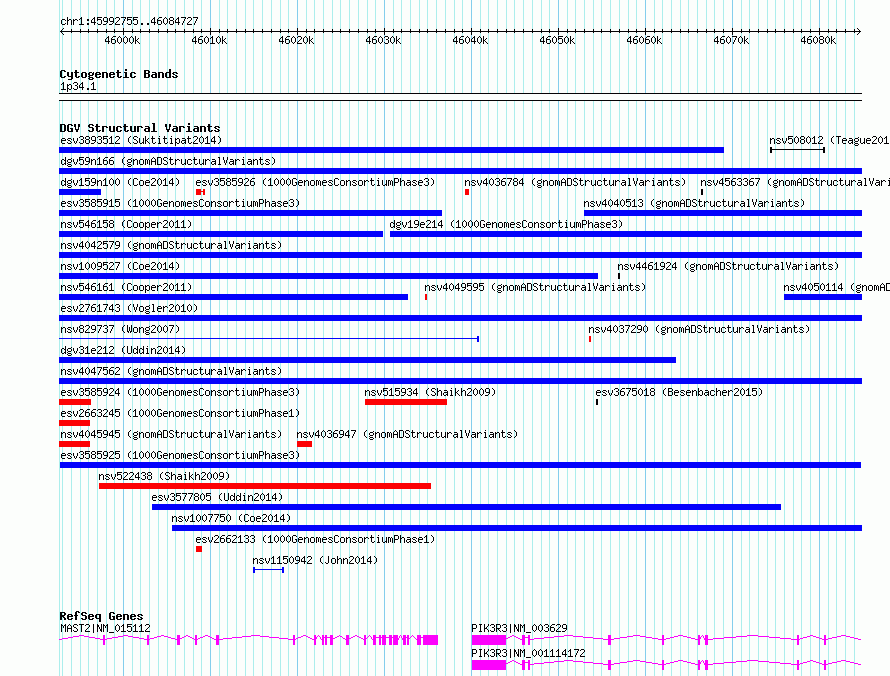Viewport: 890px width, 676px height.
Task: Select nsv546158 (Cooper2011) label
Action: (126, 224)
